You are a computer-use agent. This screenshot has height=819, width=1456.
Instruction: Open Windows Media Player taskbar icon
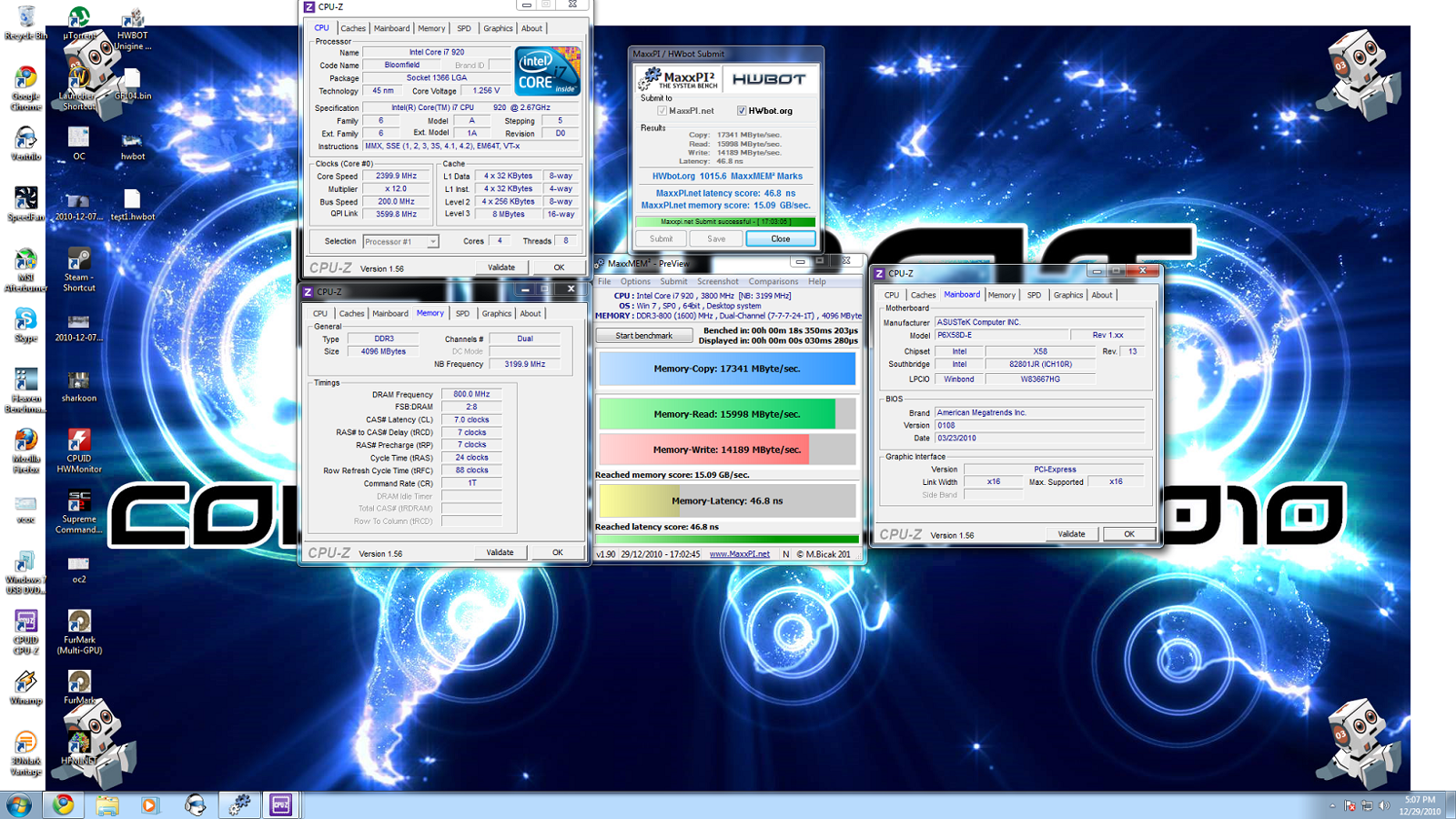coord(150,804)
